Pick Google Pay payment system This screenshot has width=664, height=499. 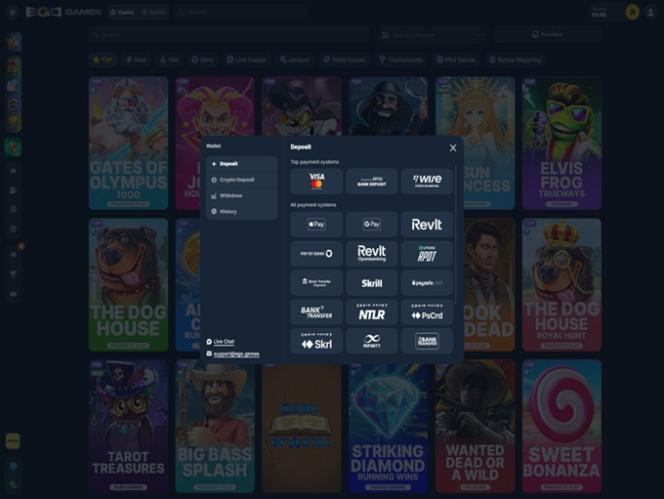(371, 224)
